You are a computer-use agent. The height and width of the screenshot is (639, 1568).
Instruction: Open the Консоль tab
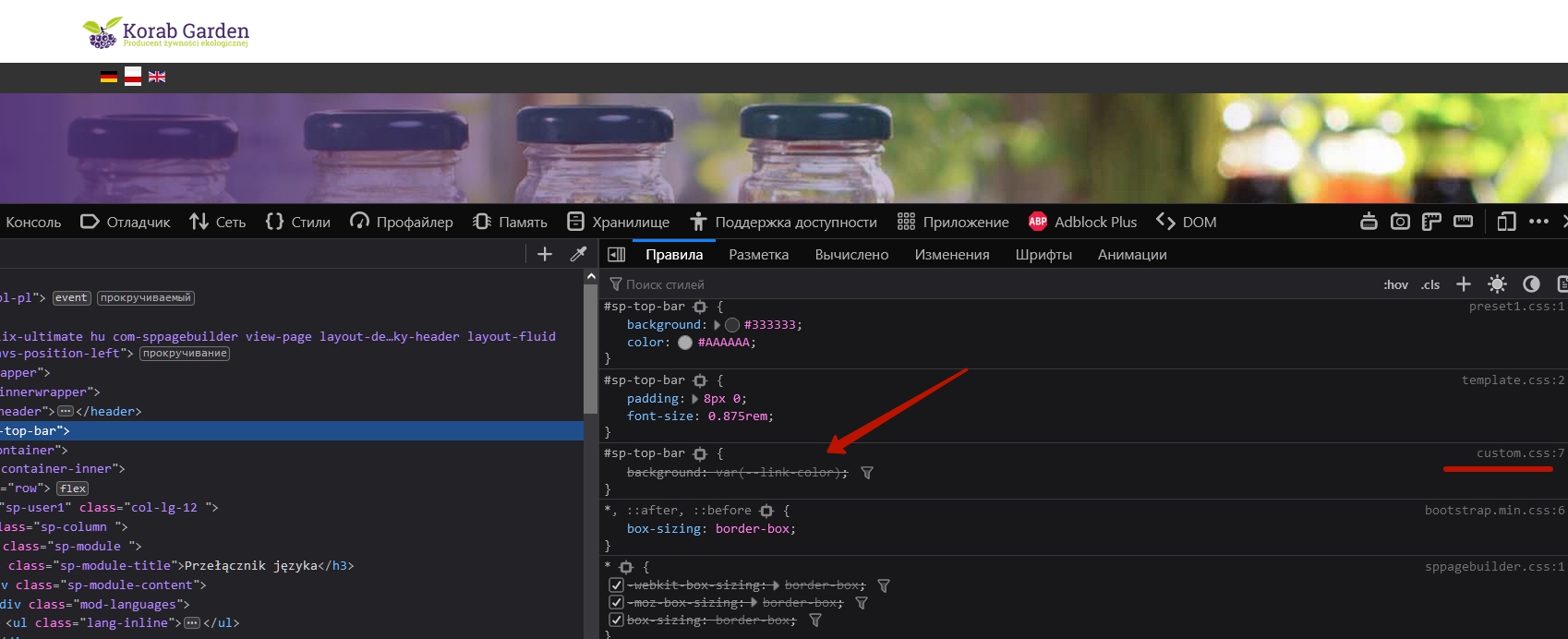point(33,223)
